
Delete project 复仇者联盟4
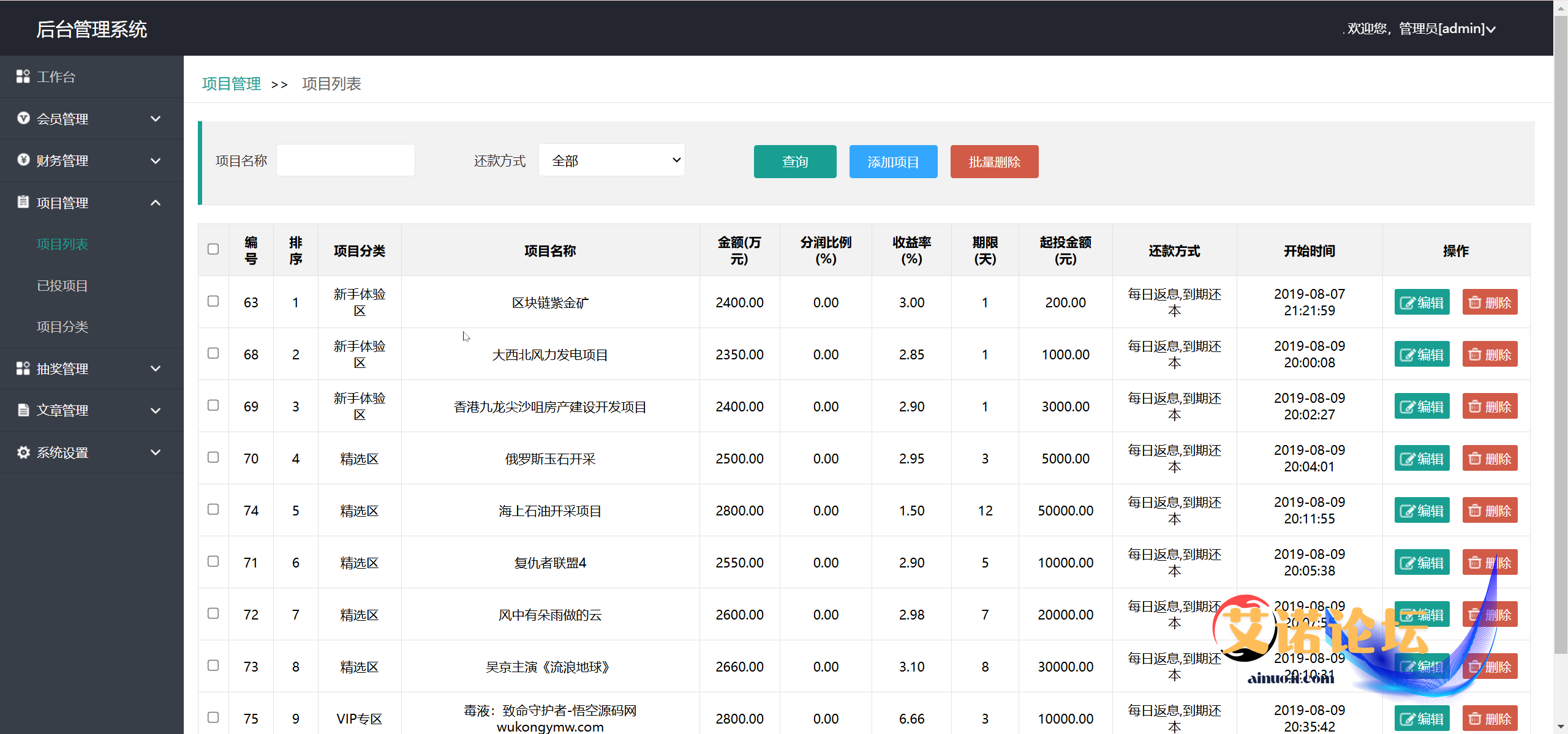tap(1490, 563)
